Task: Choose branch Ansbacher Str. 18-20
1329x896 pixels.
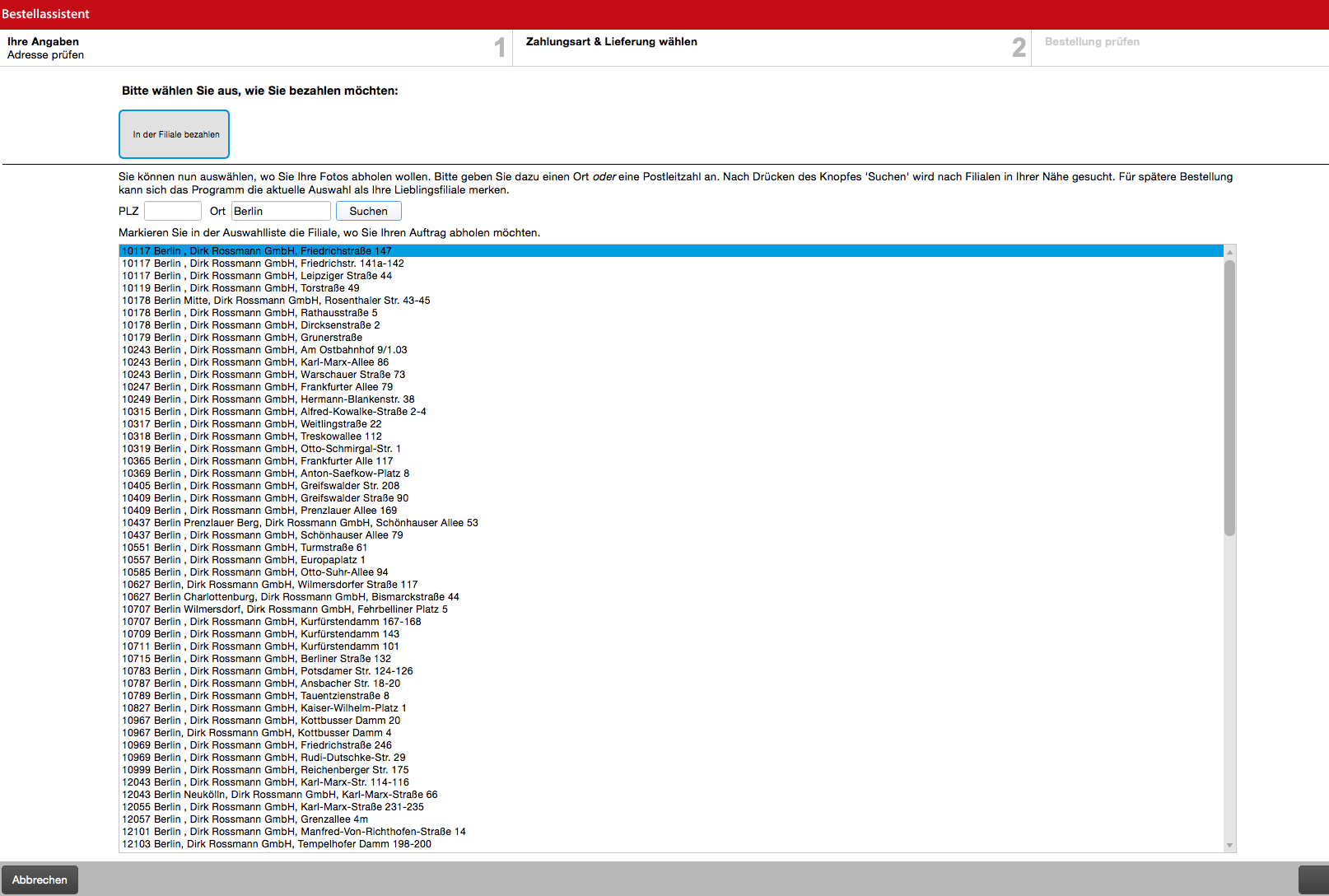Action: 671,684
